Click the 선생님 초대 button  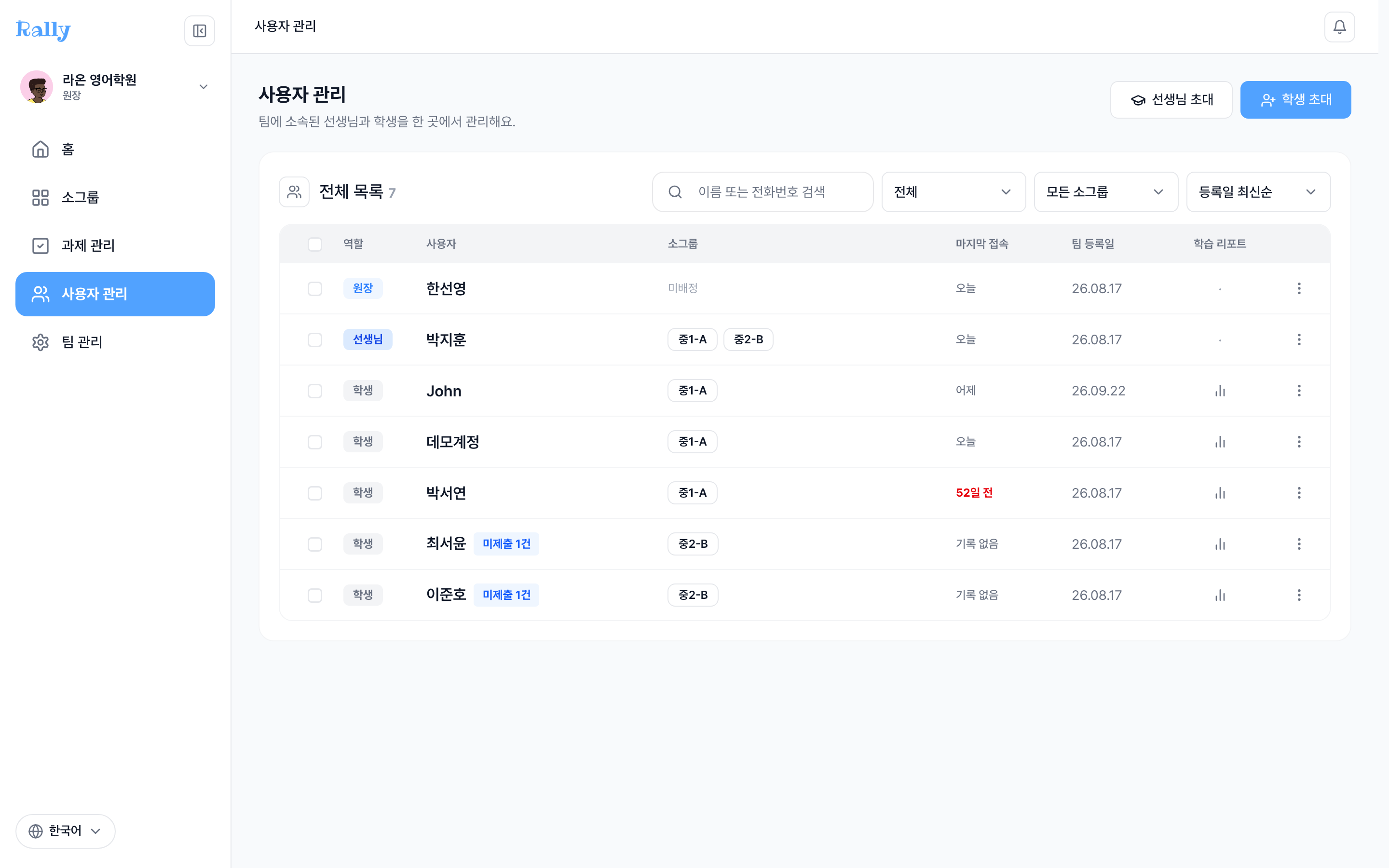(1171, 100)
